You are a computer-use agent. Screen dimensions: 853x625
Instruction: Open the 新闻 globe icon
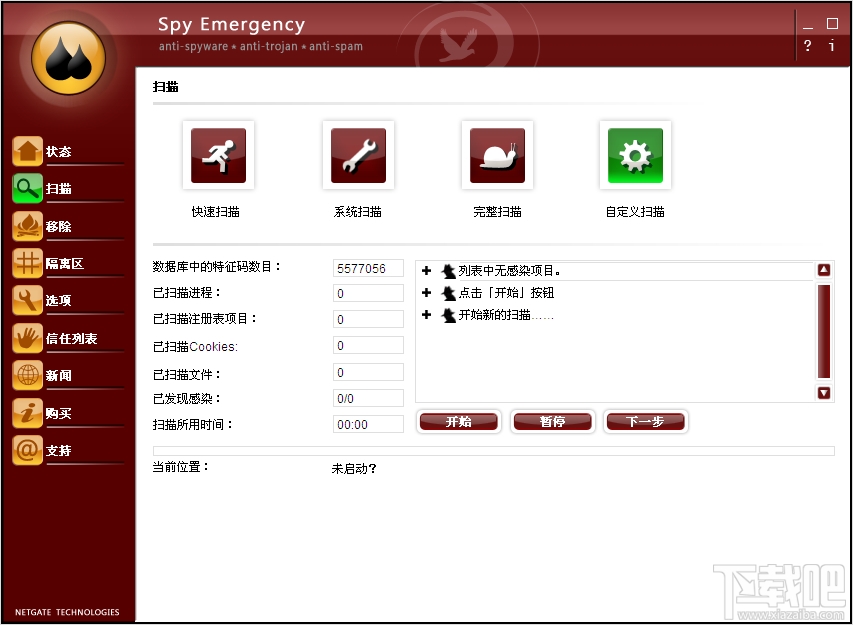point(27,375)
